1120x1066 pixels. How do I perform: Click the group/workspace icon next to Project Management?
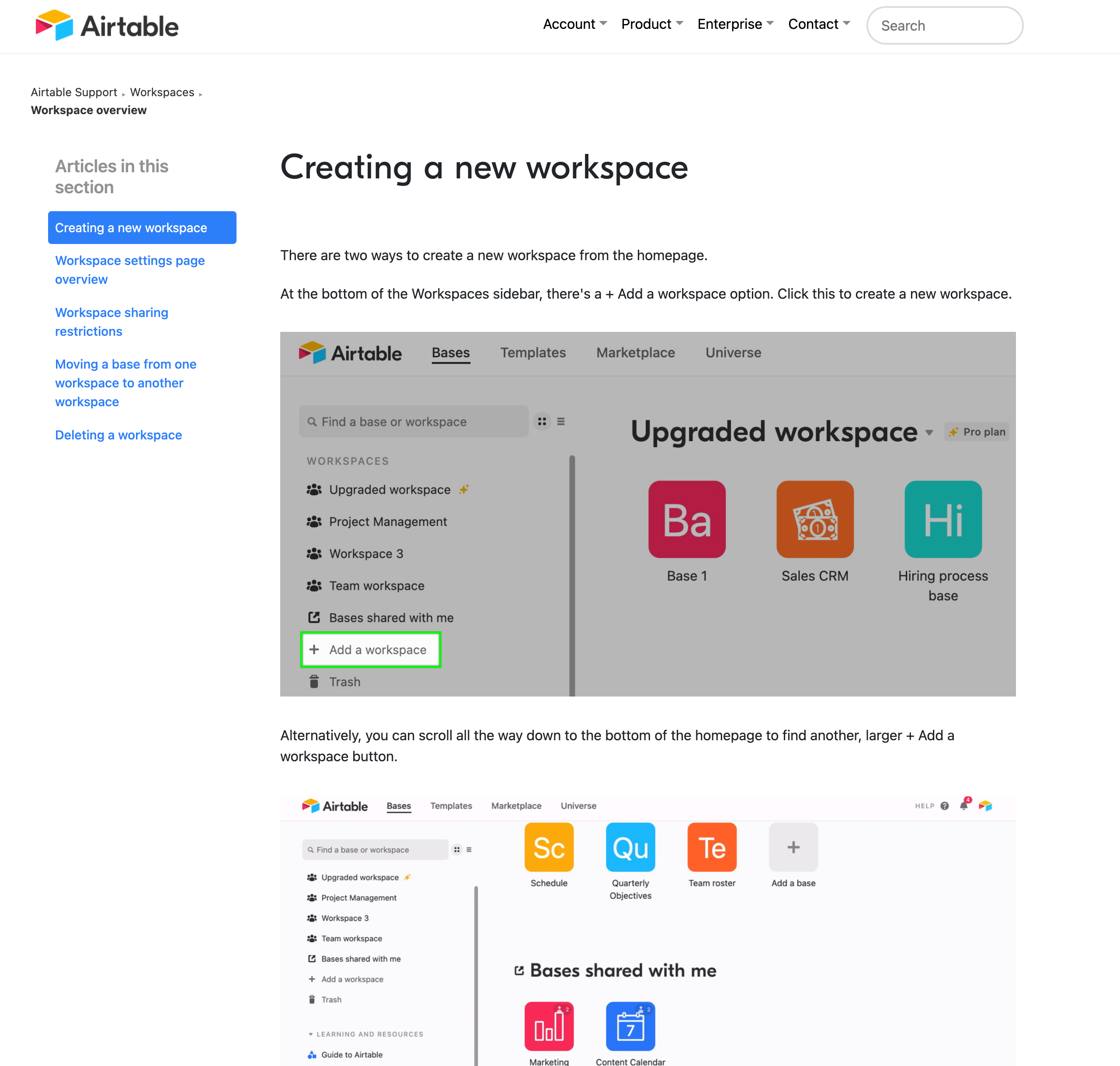(x=313, y=521)
